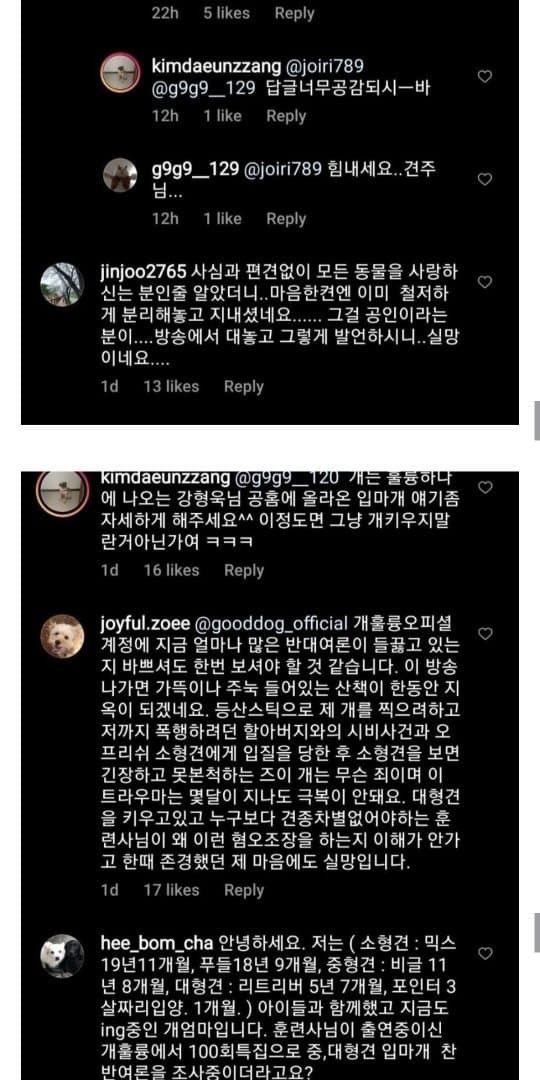View the 16 likes on kimdaeunzzang's comment
Viewport: 540px width, 1080px height.
click(172, 570)
